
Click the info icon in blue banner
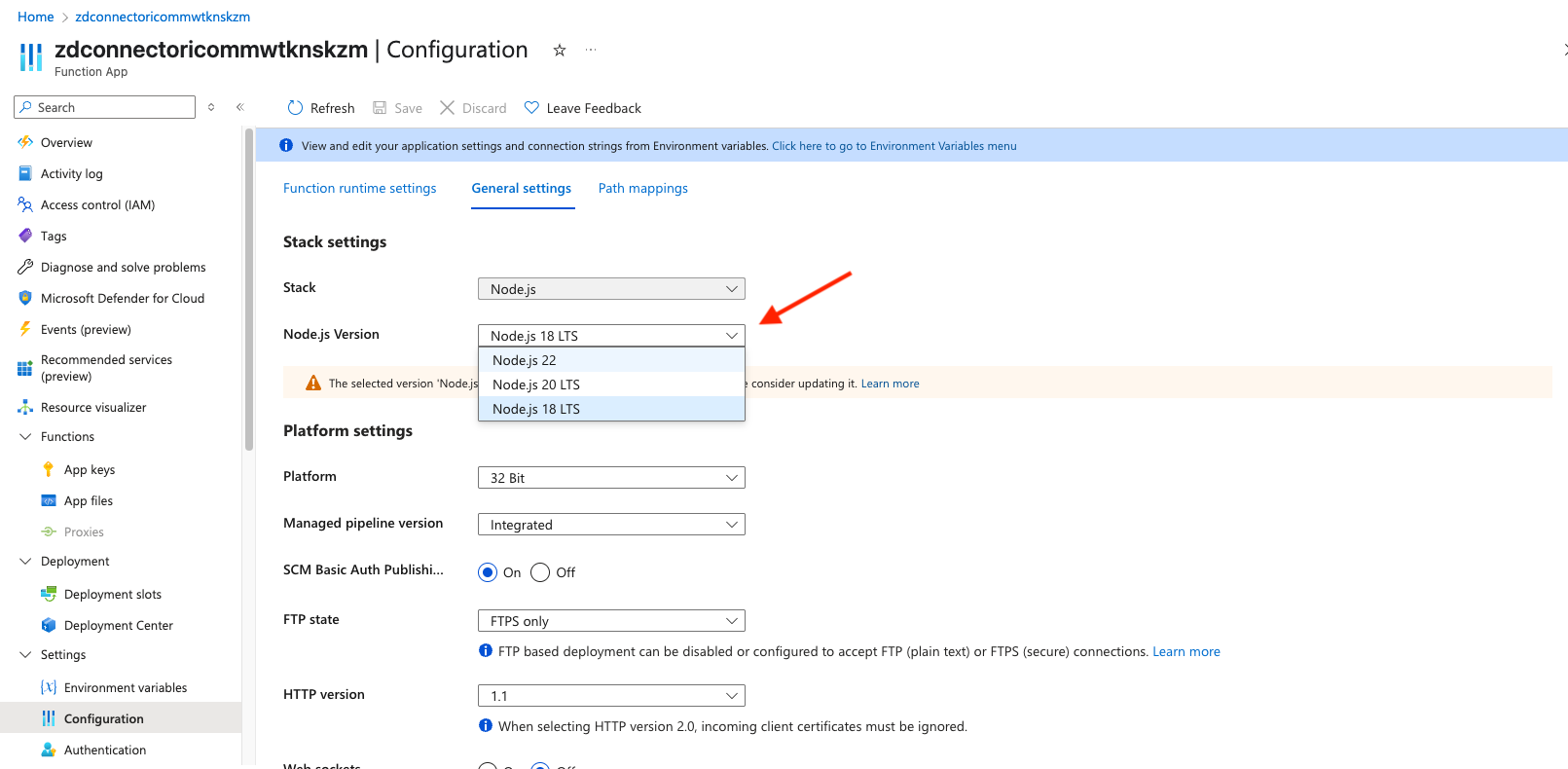point(286,145)
